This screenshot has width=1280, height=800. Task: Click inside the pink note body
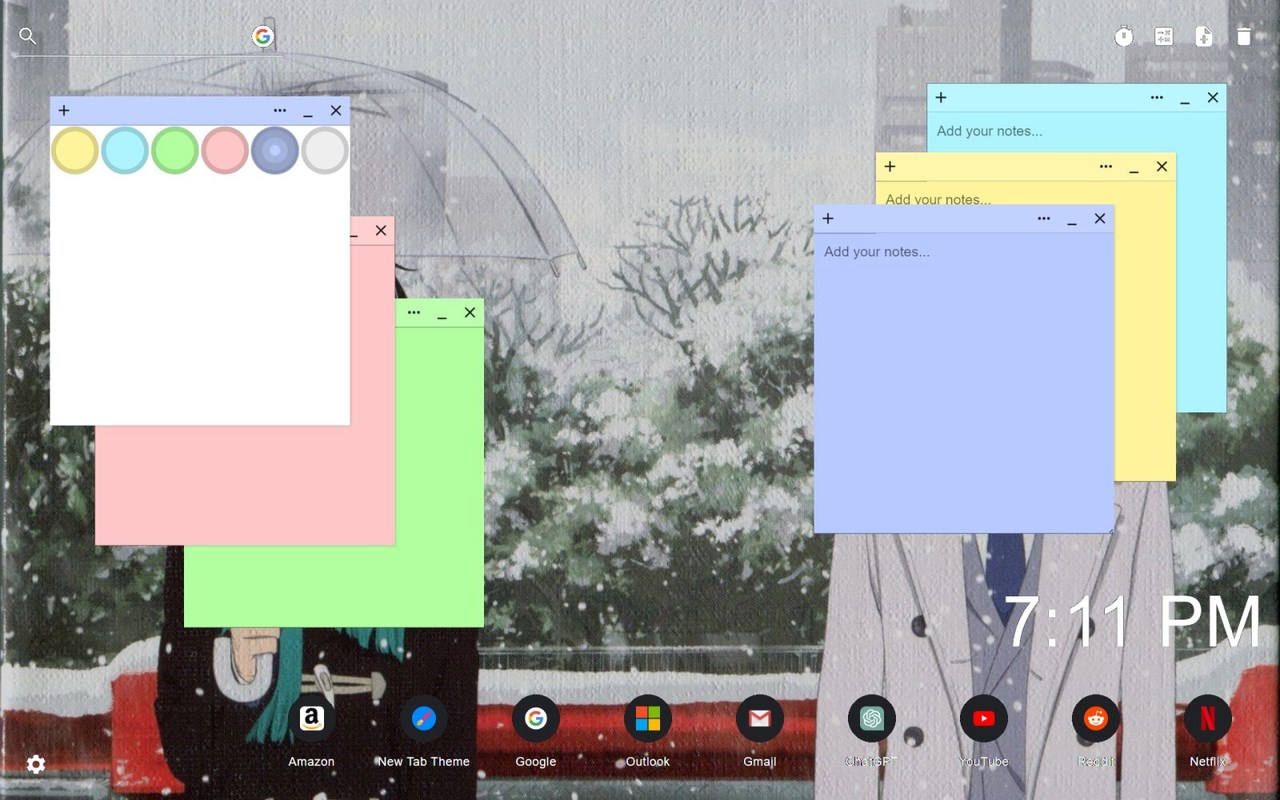pyautogui.click(x=245, y=485)
